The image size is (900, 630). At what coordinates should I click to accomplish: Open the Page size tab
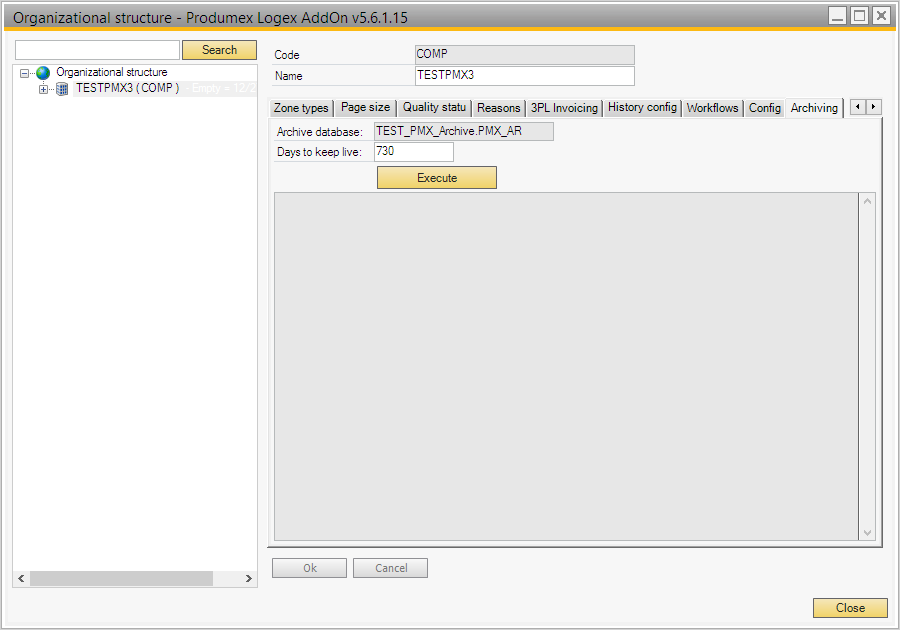(365, 108)
